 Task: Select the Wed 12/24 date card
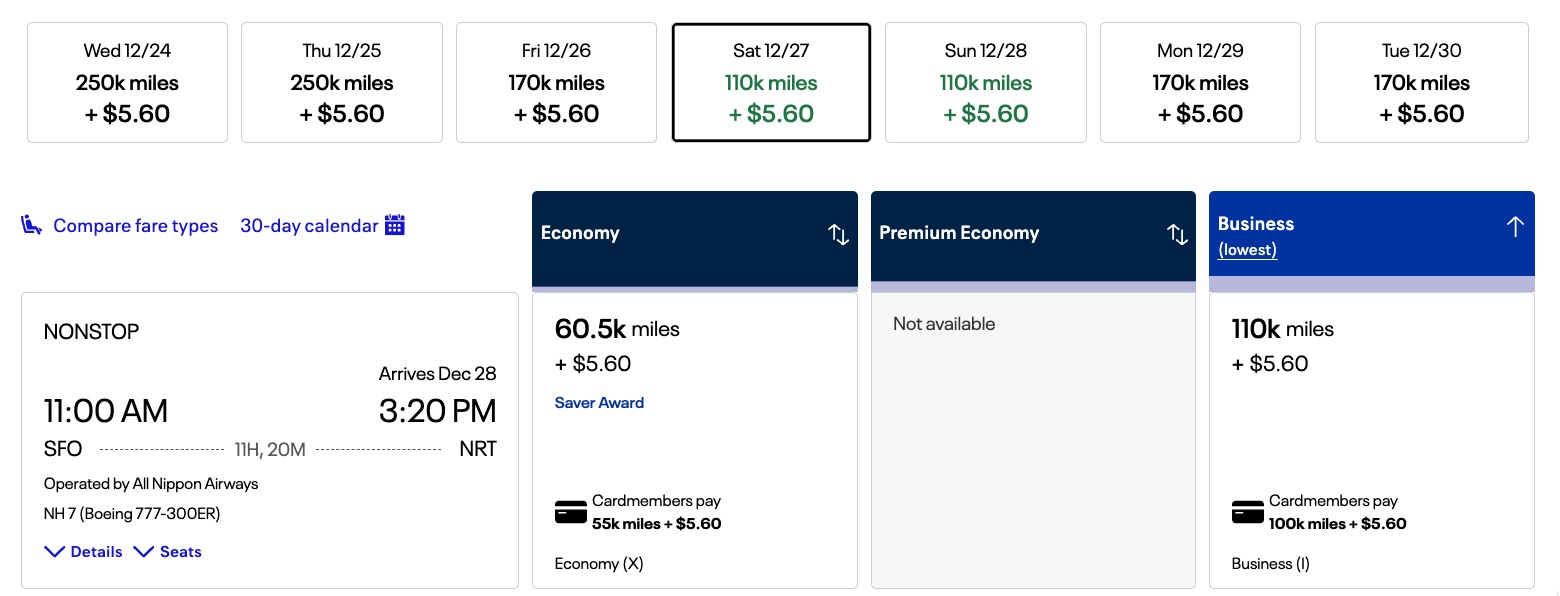point(127,82)
